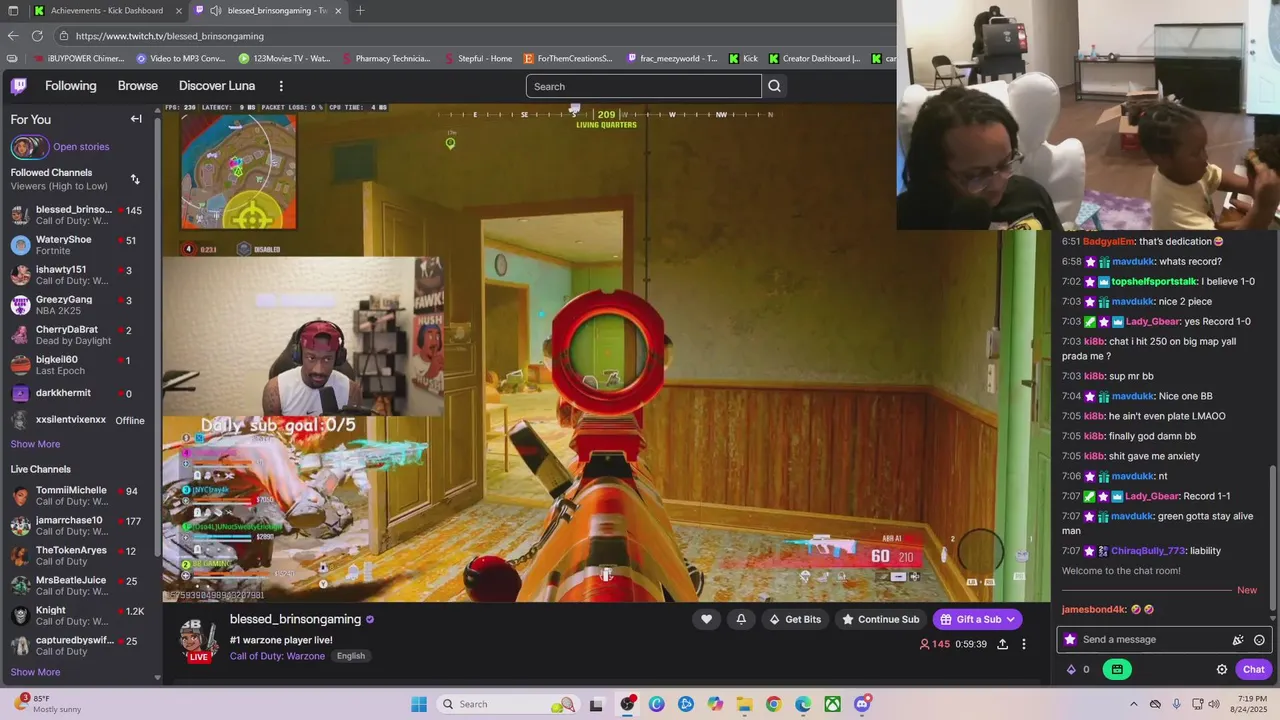Click the English language tag
The width and height of the screenshot is (1280, 720).
tap(351, 656)
